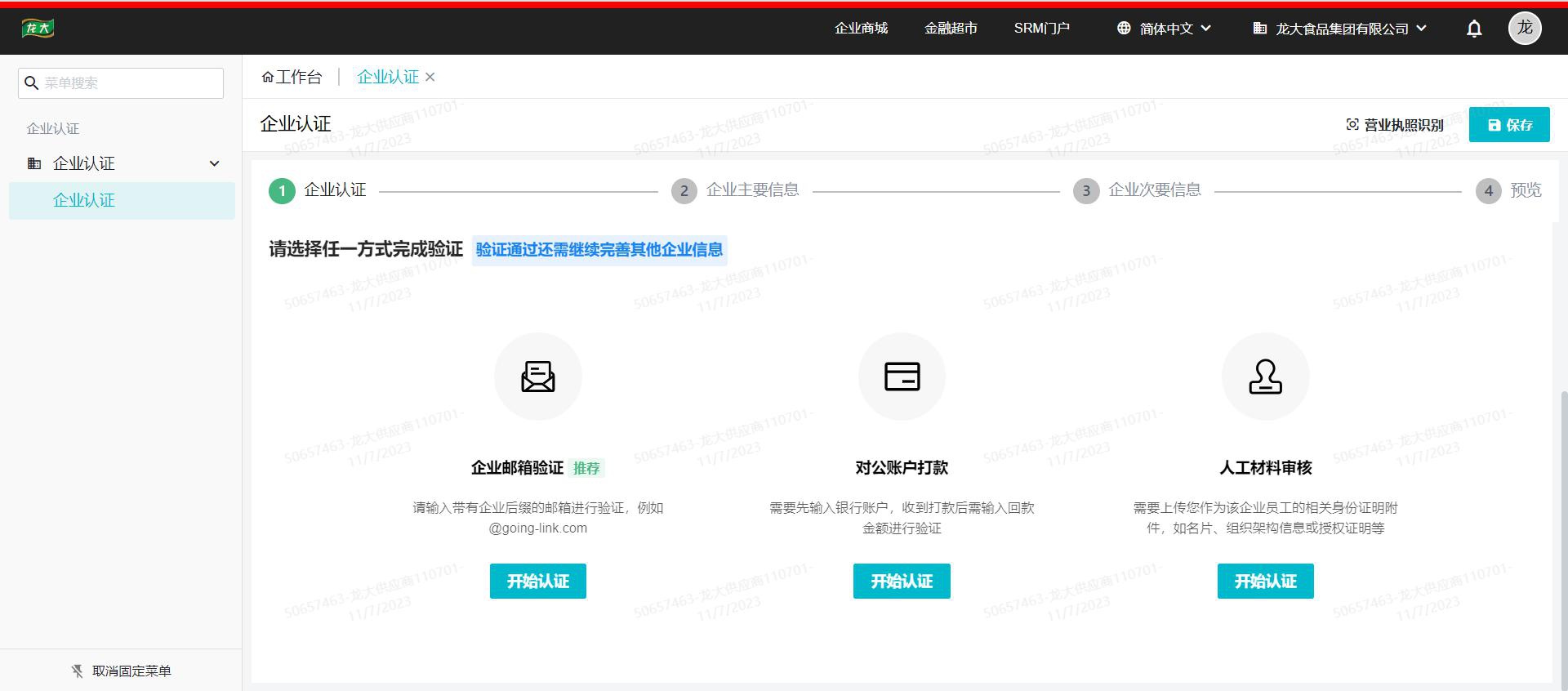Click the corporate account payment card icon
Image resolution: width=1568 pixels, height=691 pixels.
902,377
